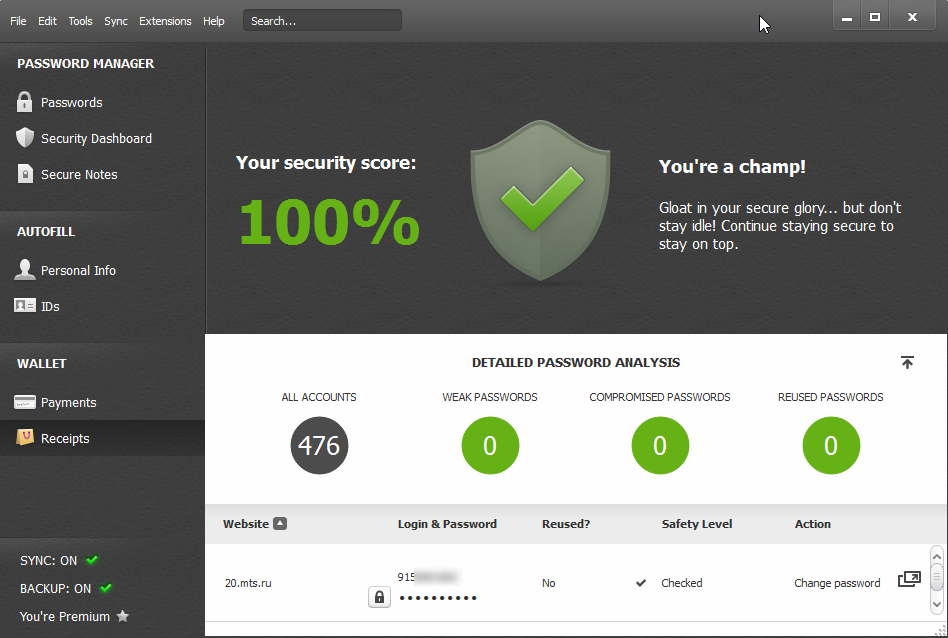Viewport: 948px width, 638px height.
Task: Open the Security Dashboard shield icon
Action: coord(25,138)
